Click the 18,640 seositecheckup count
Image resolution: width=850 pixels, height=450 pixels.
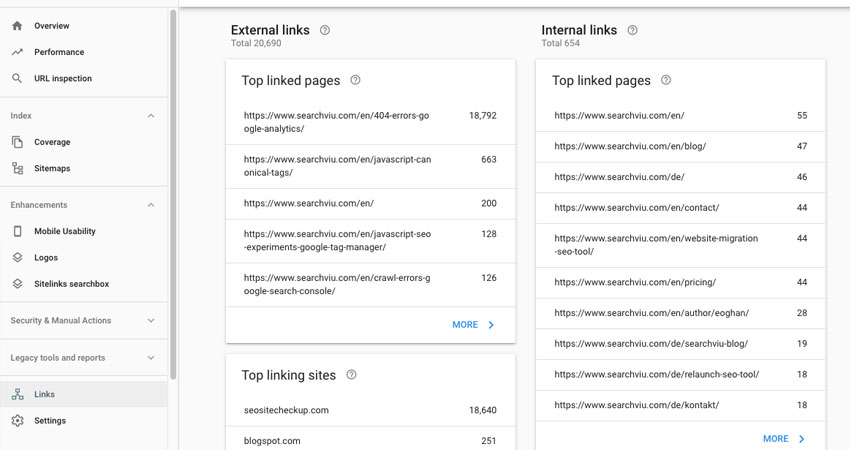pyautogui.click(x=482, y=410)
